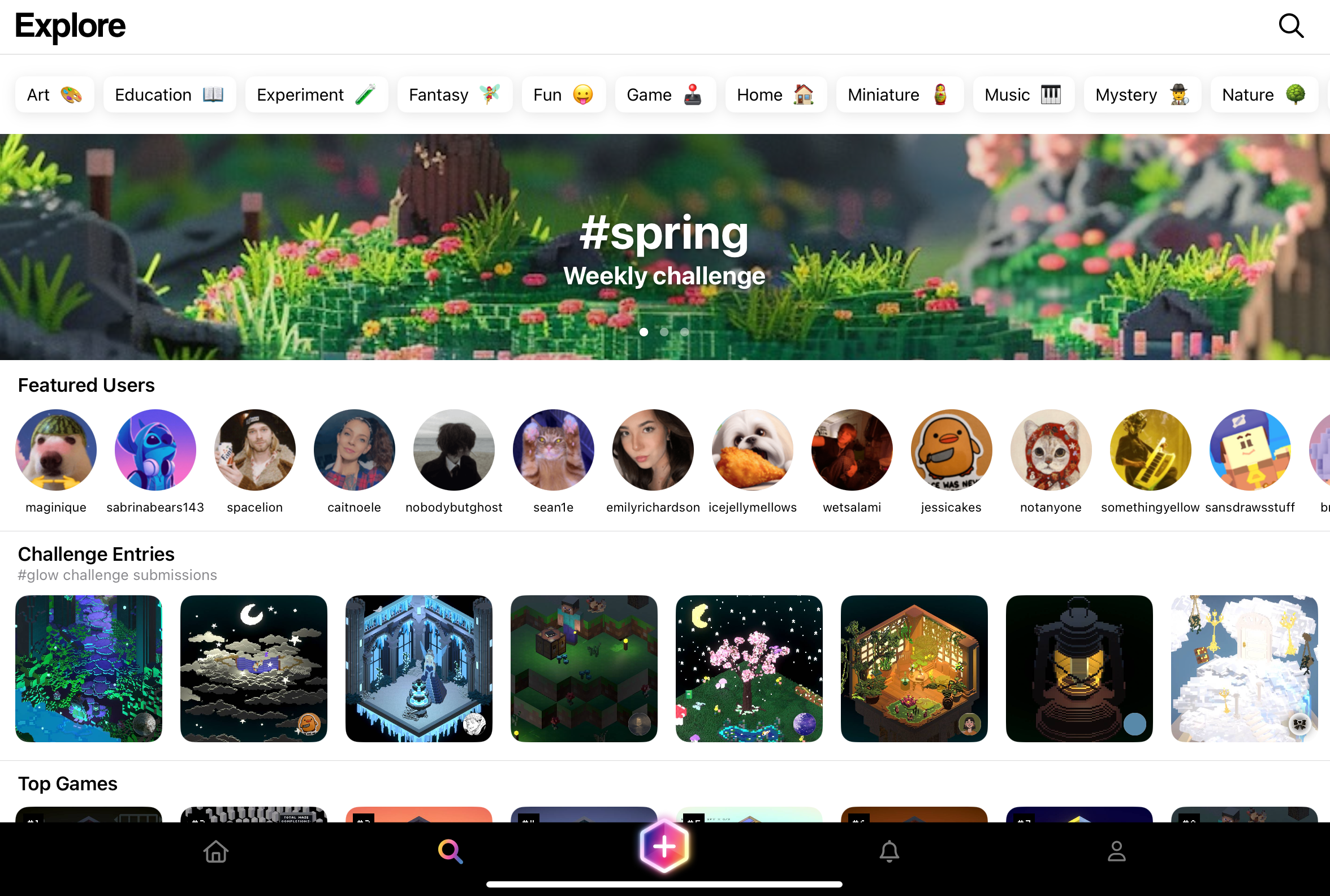Expand the Nature category filter
The width and height of the screenshot is (1330, 896).
(1263, 94)
